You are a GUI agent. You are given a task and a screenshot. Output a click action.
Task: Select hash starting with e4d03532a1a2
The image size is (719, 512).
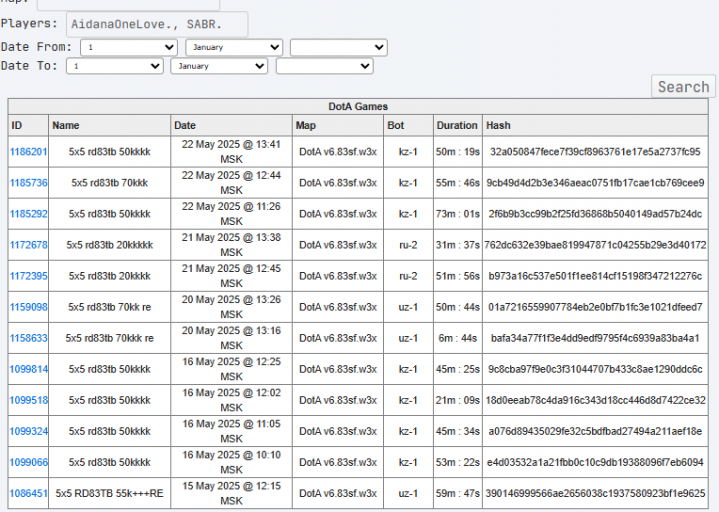[x=595, y=462]
